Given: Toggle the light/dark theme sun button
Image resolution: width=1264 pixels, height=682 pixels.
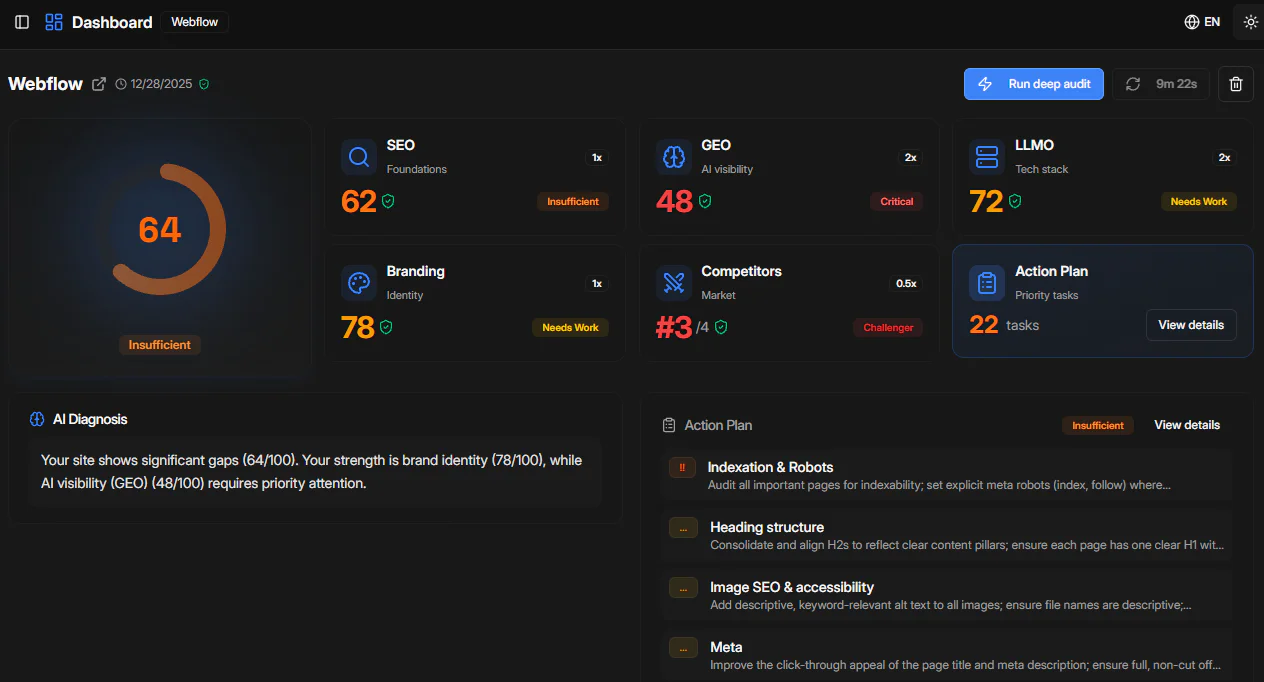Looking at the screenshot, I should click(x=1250, y=22).
